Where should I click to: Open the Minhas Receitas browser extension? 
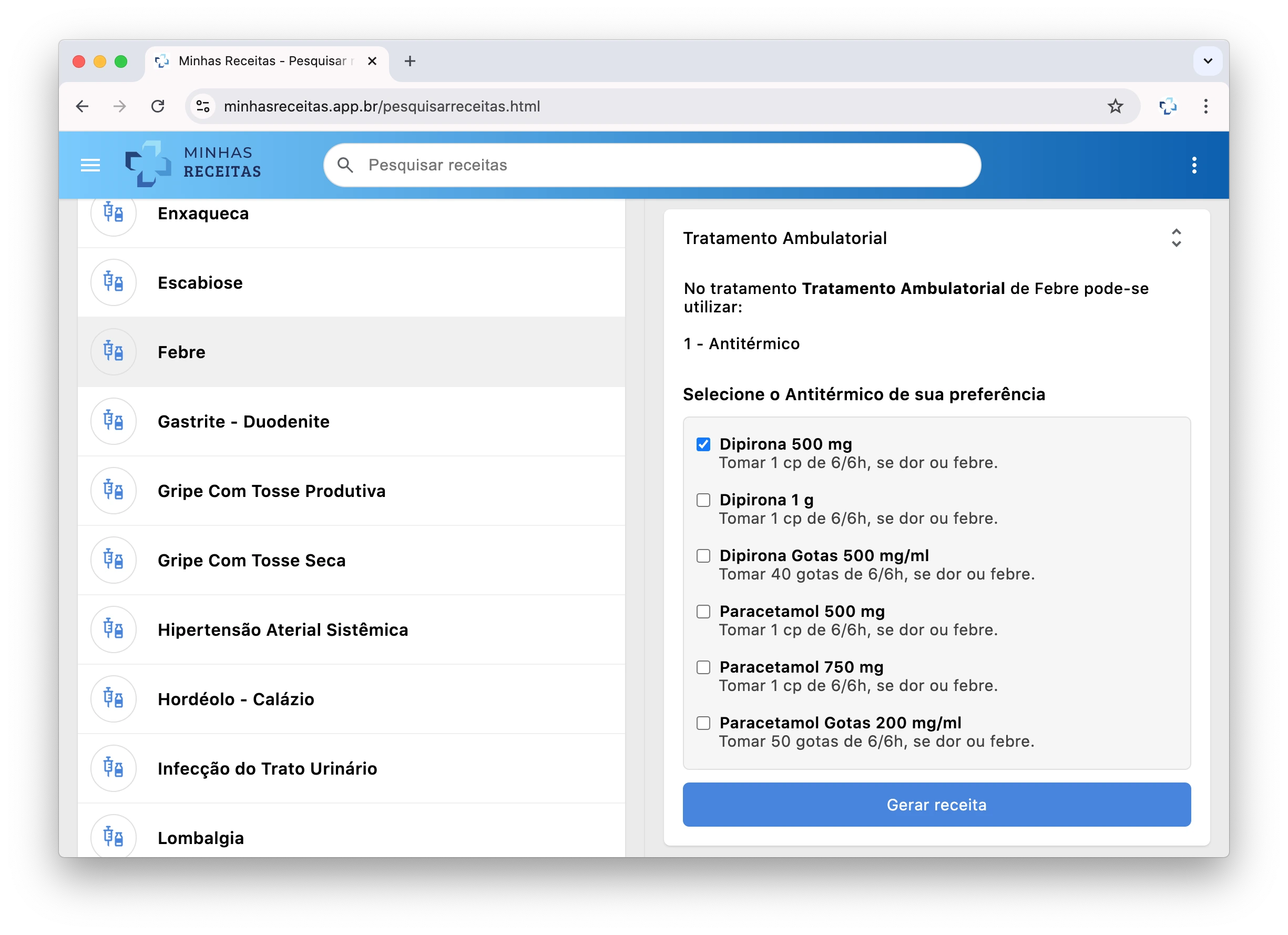[x=1168, y=106]
